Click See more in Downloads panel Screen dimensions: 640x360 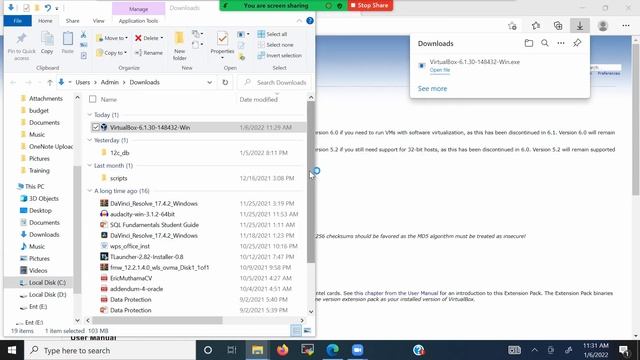pos(432,89)
